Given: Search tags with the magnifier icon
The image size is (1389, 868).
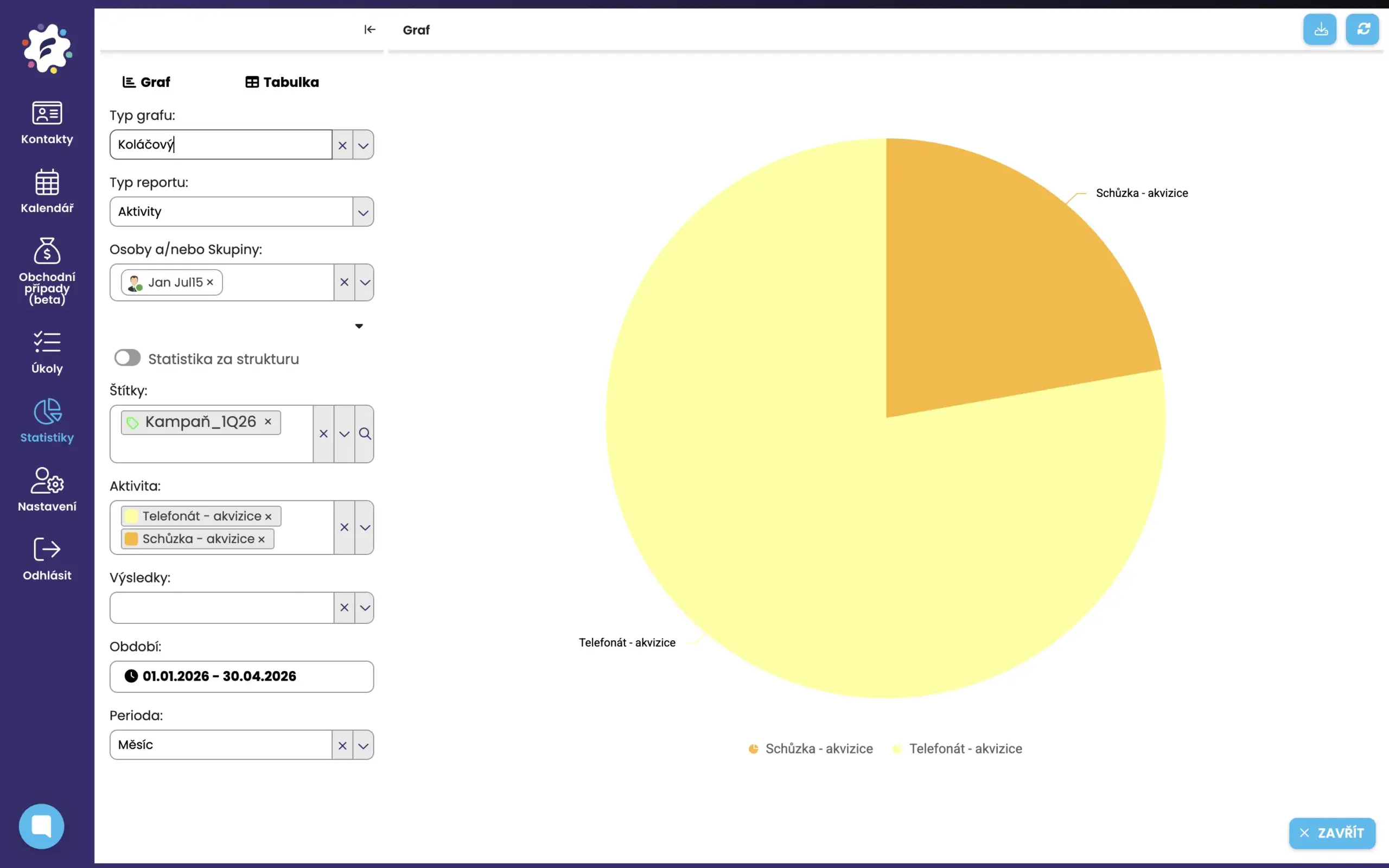Looking at the screenshot, I should point(365,434).
